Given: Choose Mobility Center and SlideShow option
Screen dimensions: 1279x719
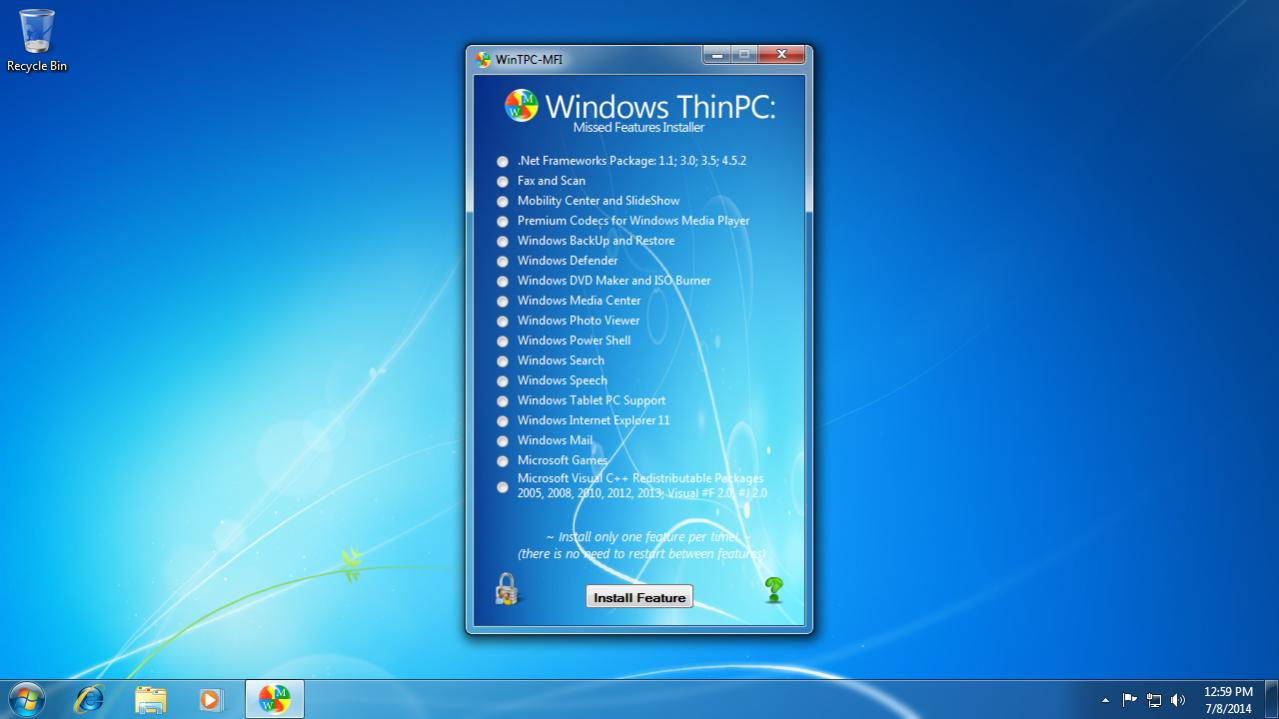Looking at the screenshot, I should [x=502, y=201].
